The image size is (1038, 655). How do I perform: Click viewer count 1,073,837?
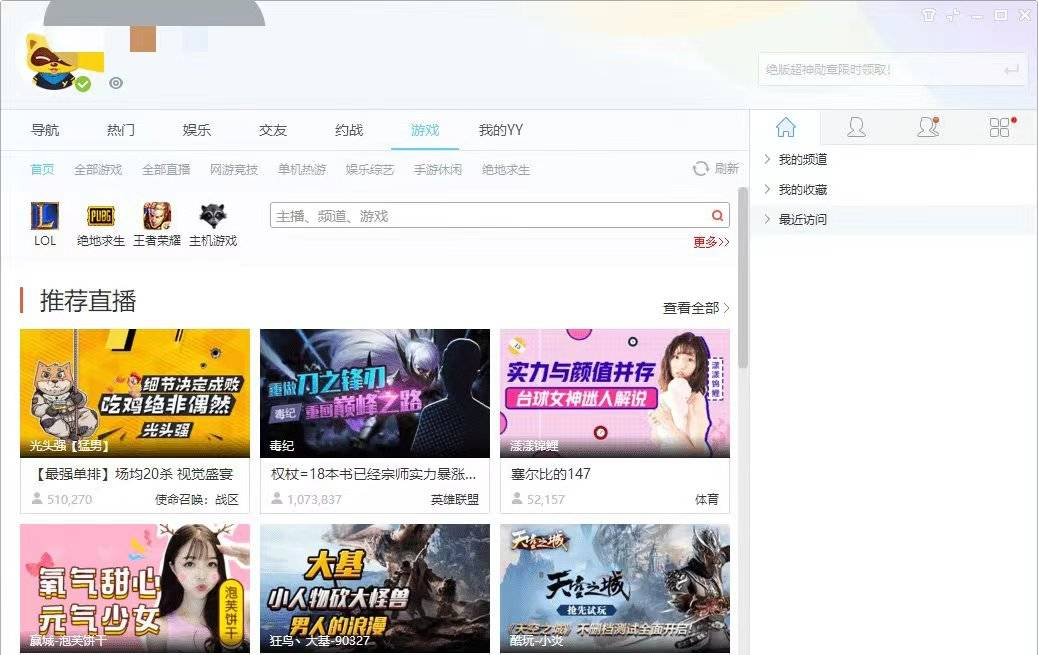click(x=314, y=499)
